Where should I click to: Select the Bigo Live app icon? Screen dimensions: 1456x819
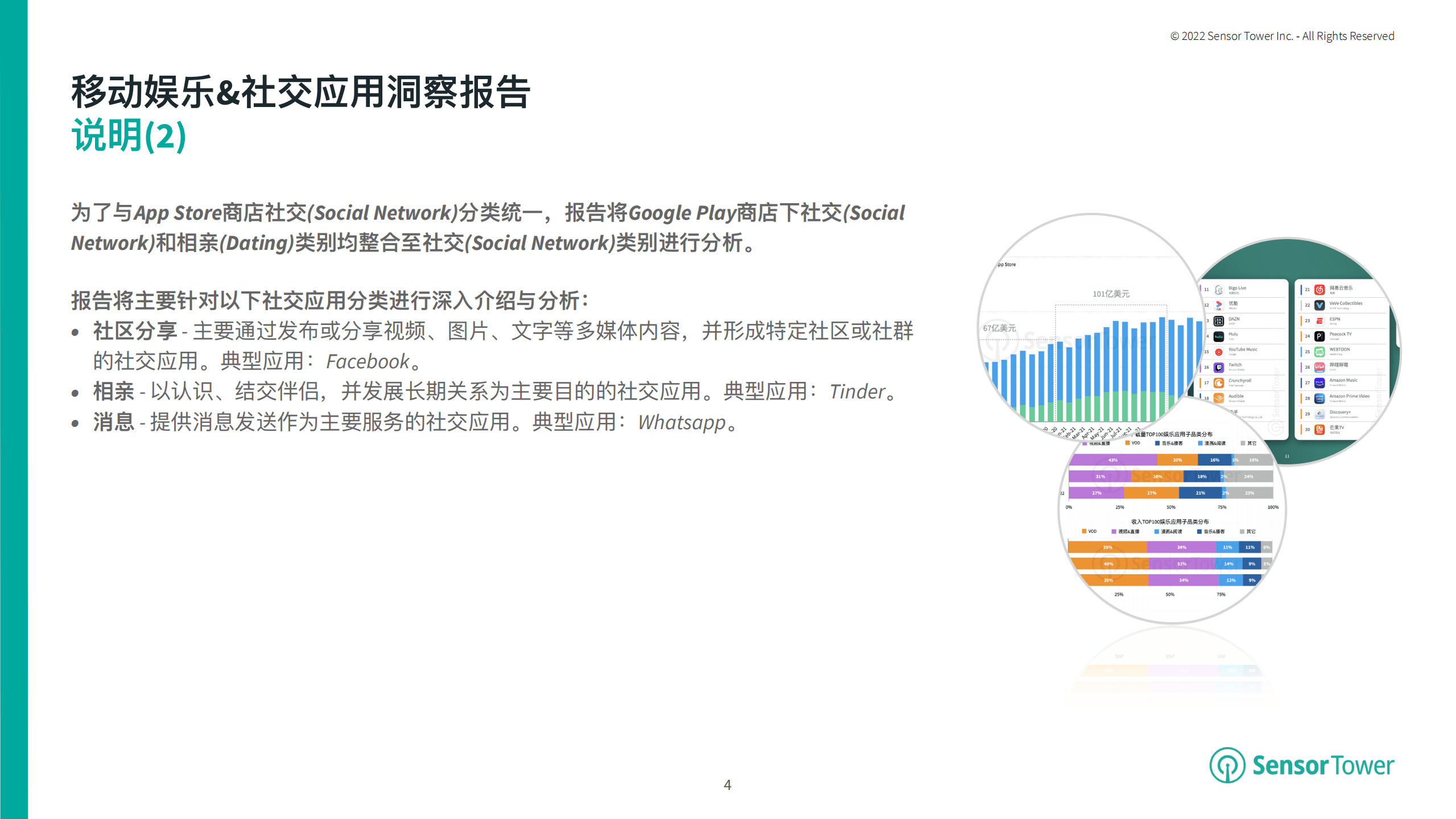point(1219,290)
